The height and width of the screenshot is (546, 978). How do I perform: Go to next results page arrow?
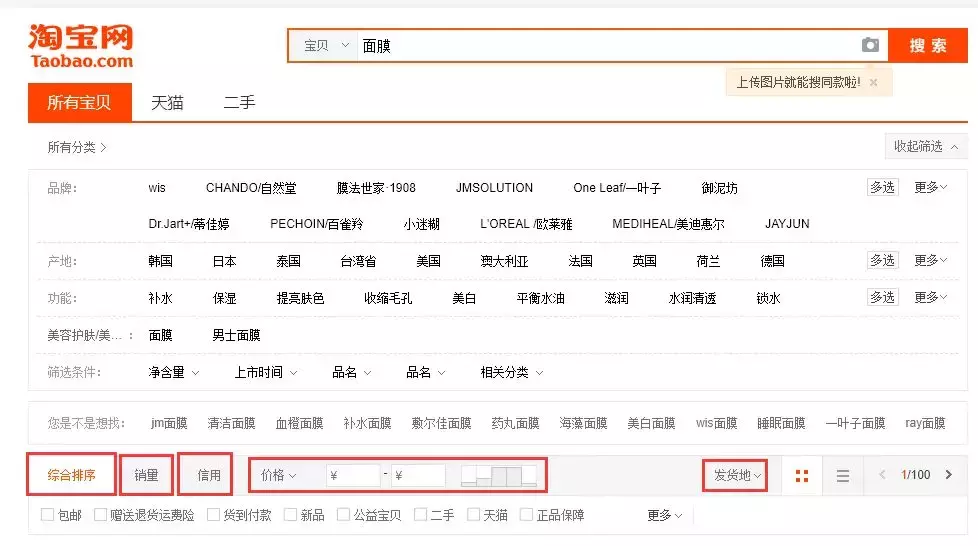(948, 475)
